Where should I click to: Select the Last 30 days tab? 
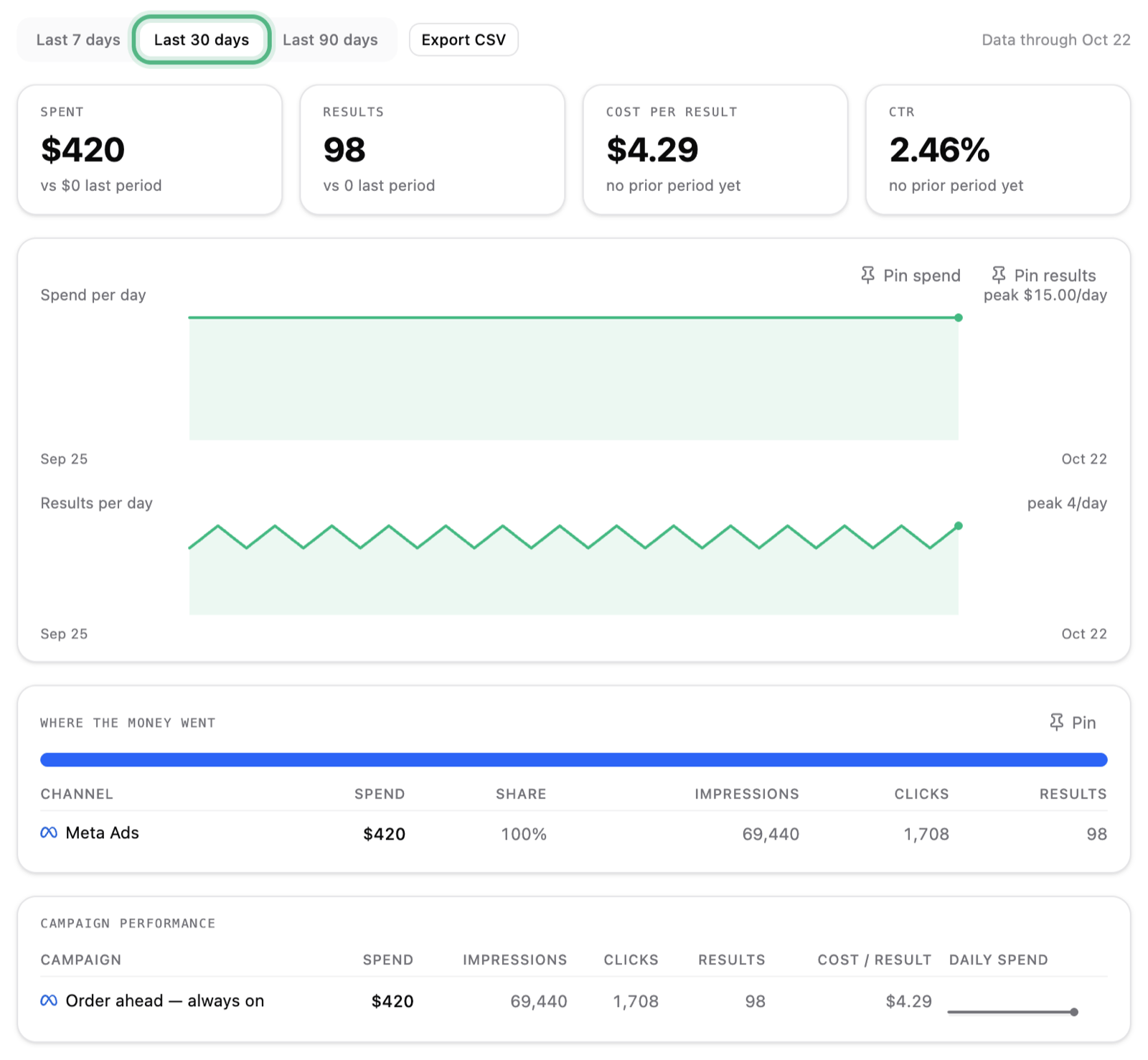pyautogui.click(x=202, y=39)
